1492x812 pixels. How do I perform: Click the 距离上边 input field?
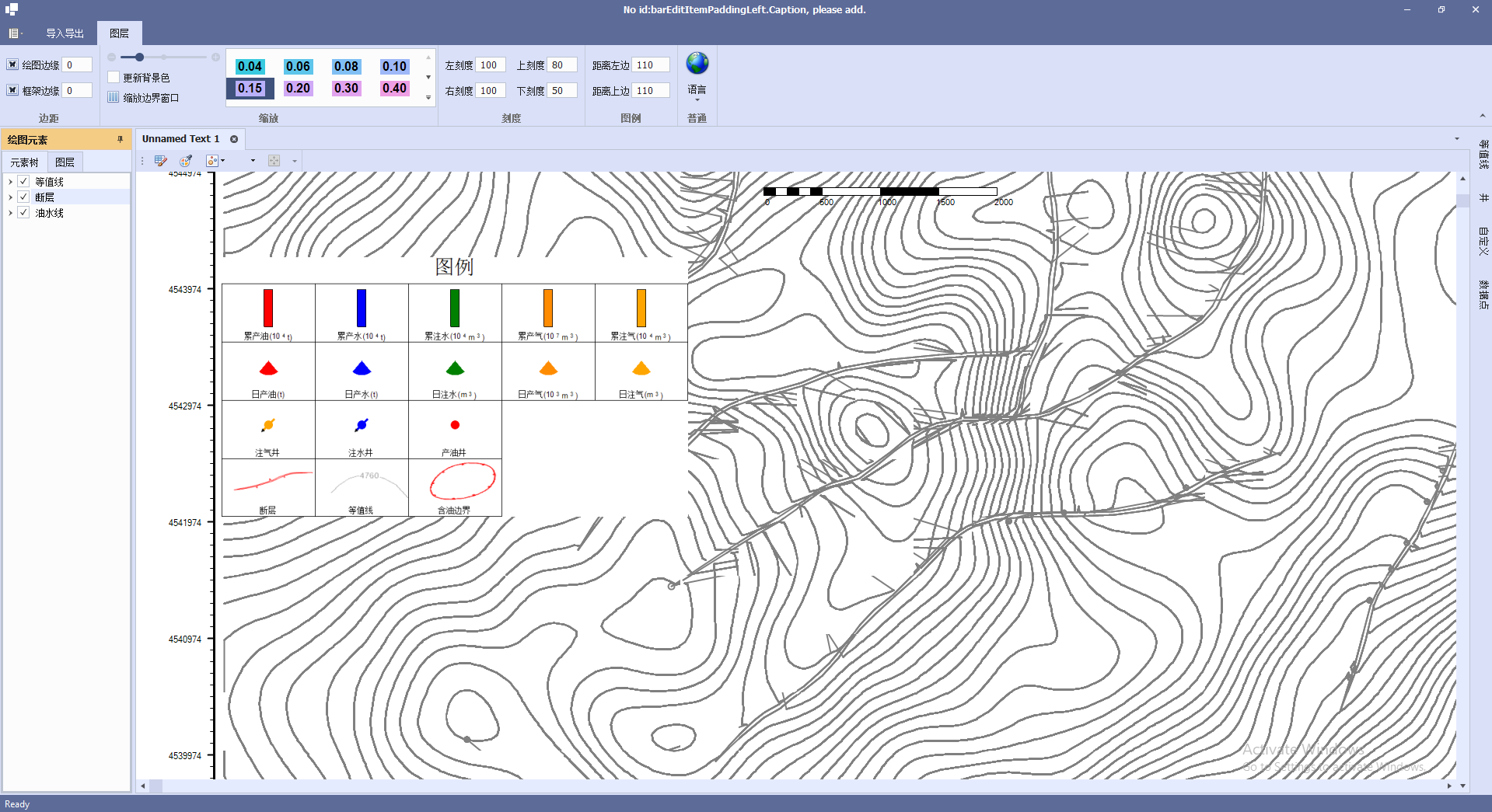click(651, 90)
